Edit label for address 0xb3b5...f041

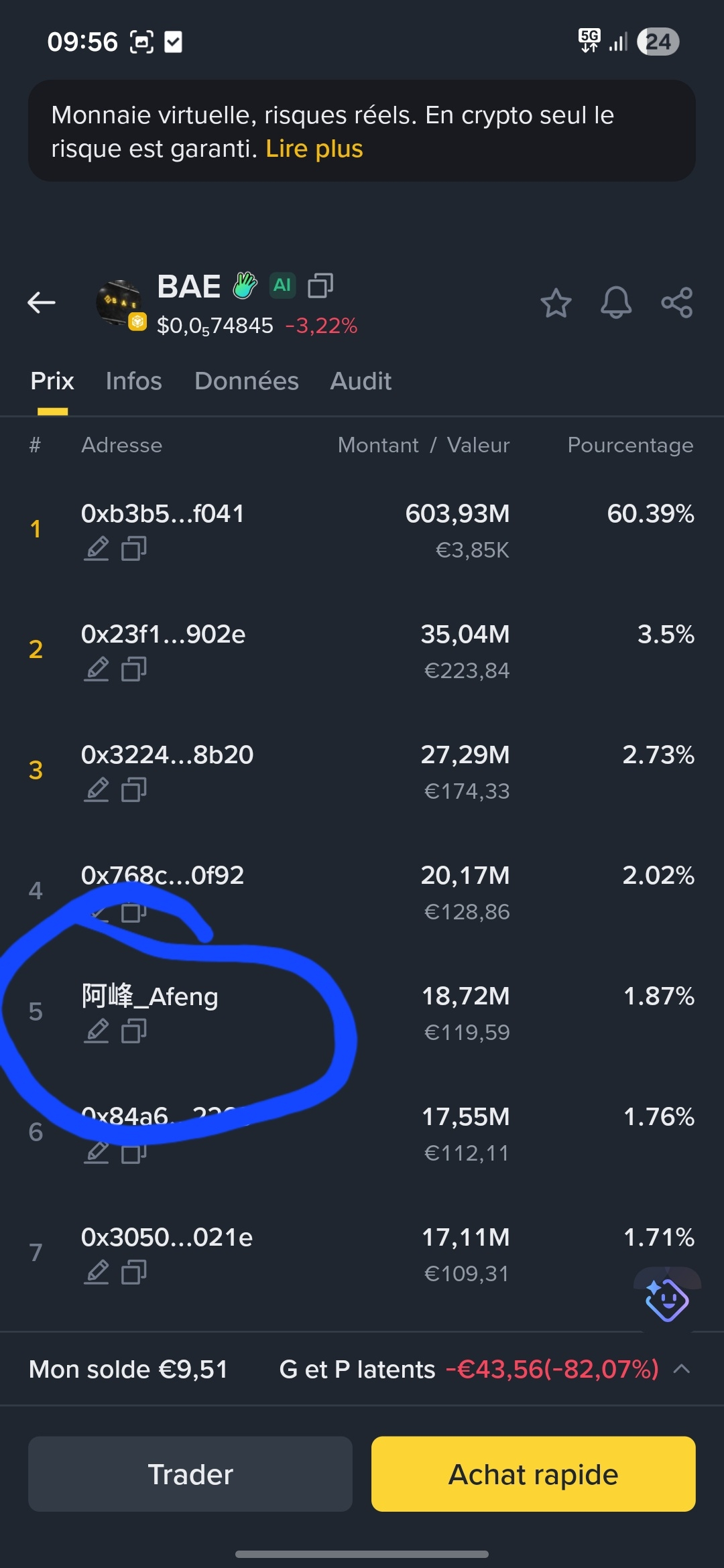point(97,549)
